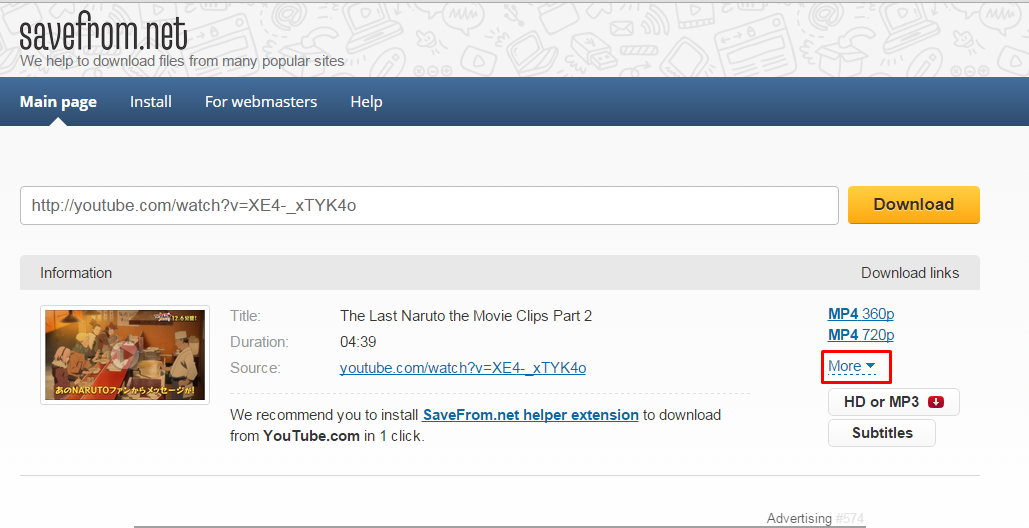Open the Help menu item
Screen dimensions: 1029x528
click(366, 102)
